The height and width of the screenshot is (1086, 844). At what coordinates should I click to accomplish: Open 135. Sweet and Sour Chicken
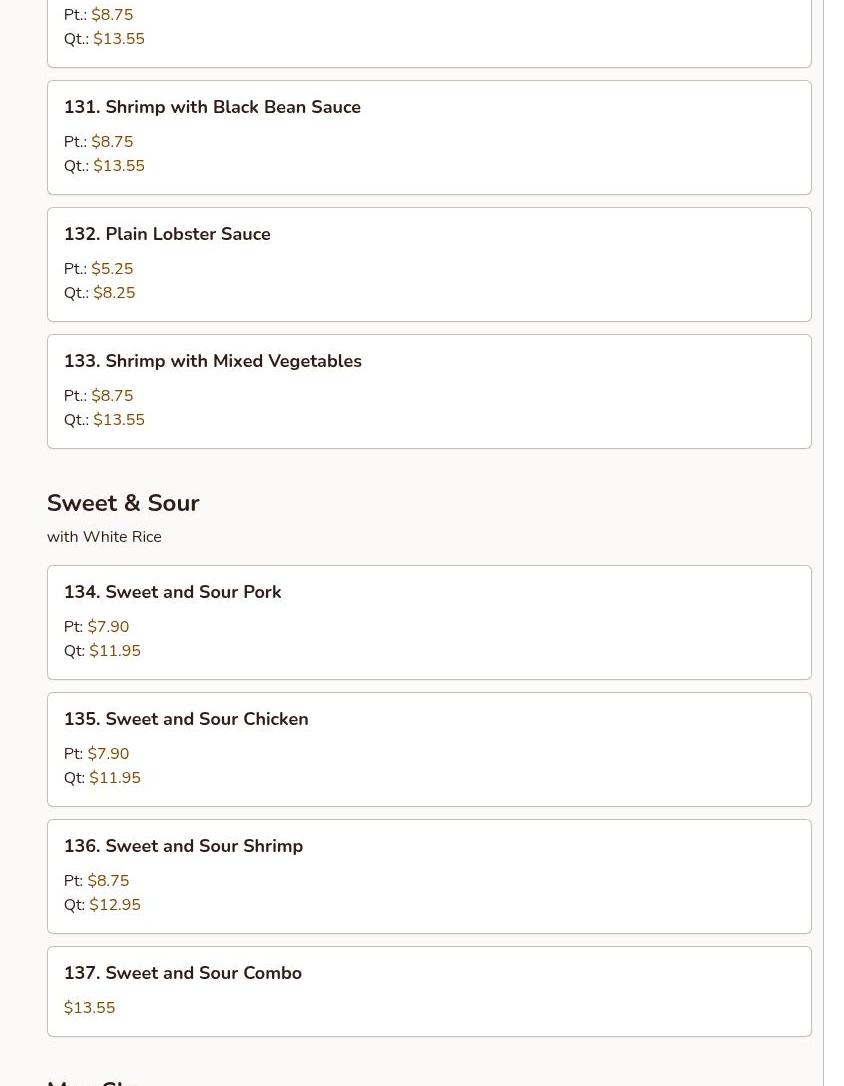pyautogui.click(x=186, y=719)
